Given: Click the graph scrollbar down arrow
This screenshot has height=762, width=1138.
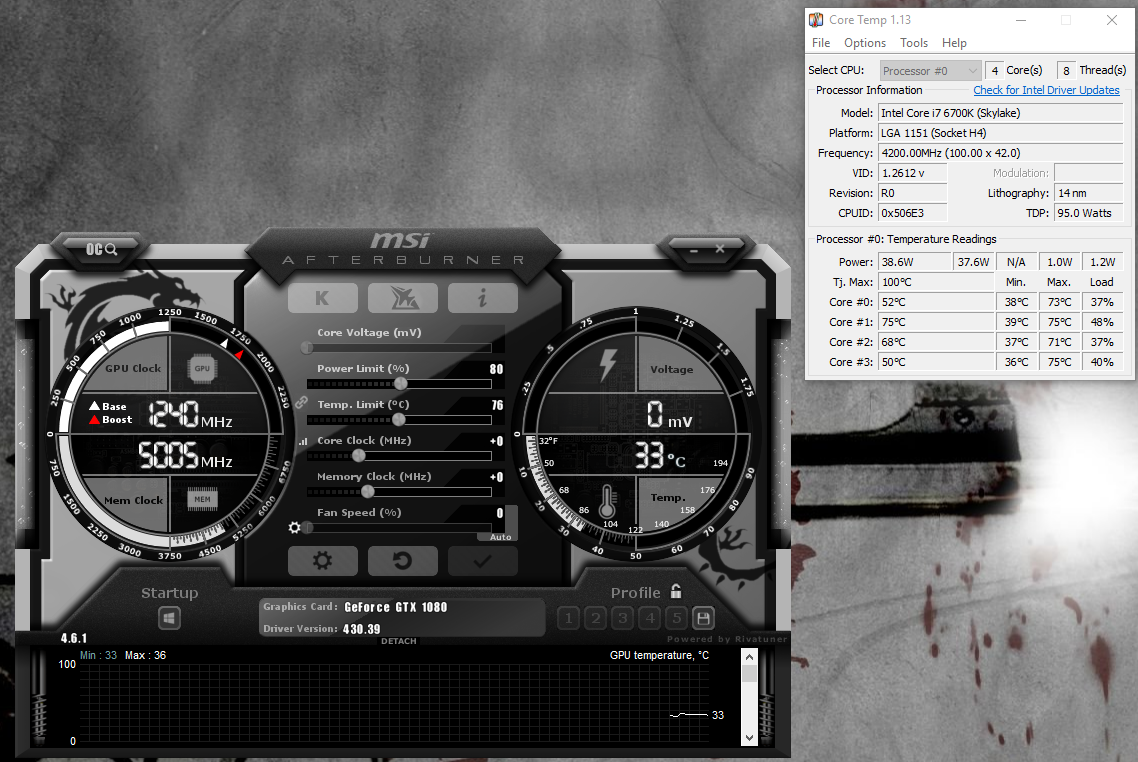Looking at the screenshot, I should tap(749, 737).
